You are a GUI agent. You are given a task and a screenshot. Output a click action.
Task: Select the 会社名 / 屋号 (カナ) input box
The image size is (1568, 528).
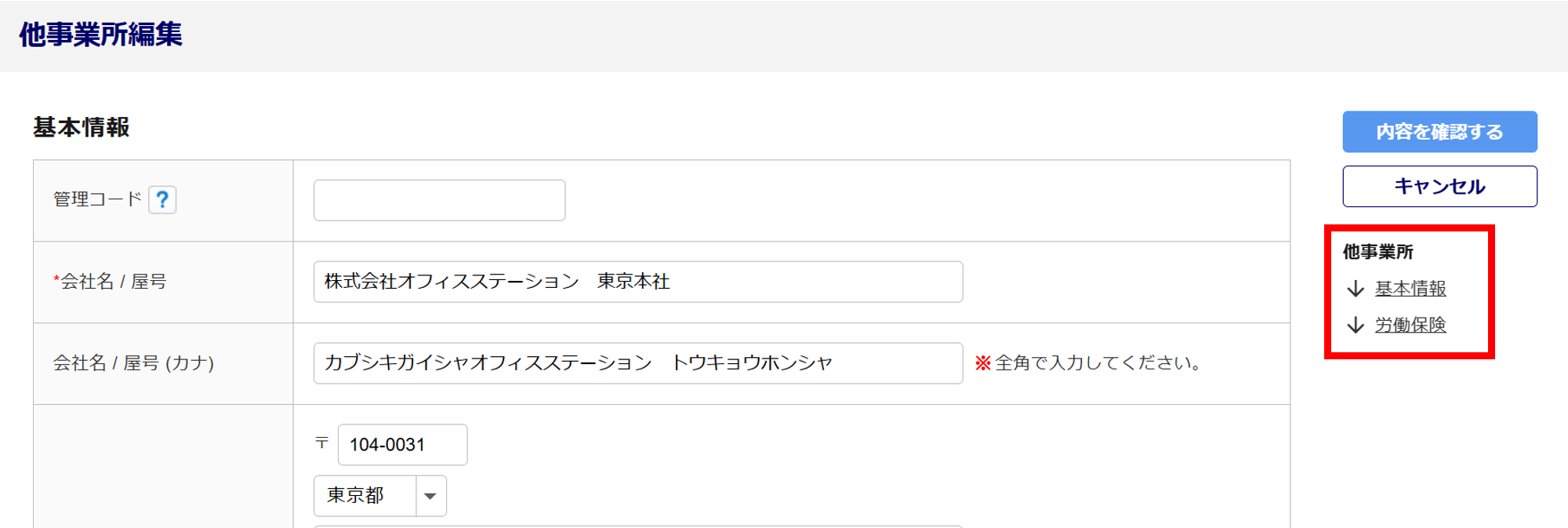click(637, 363)
